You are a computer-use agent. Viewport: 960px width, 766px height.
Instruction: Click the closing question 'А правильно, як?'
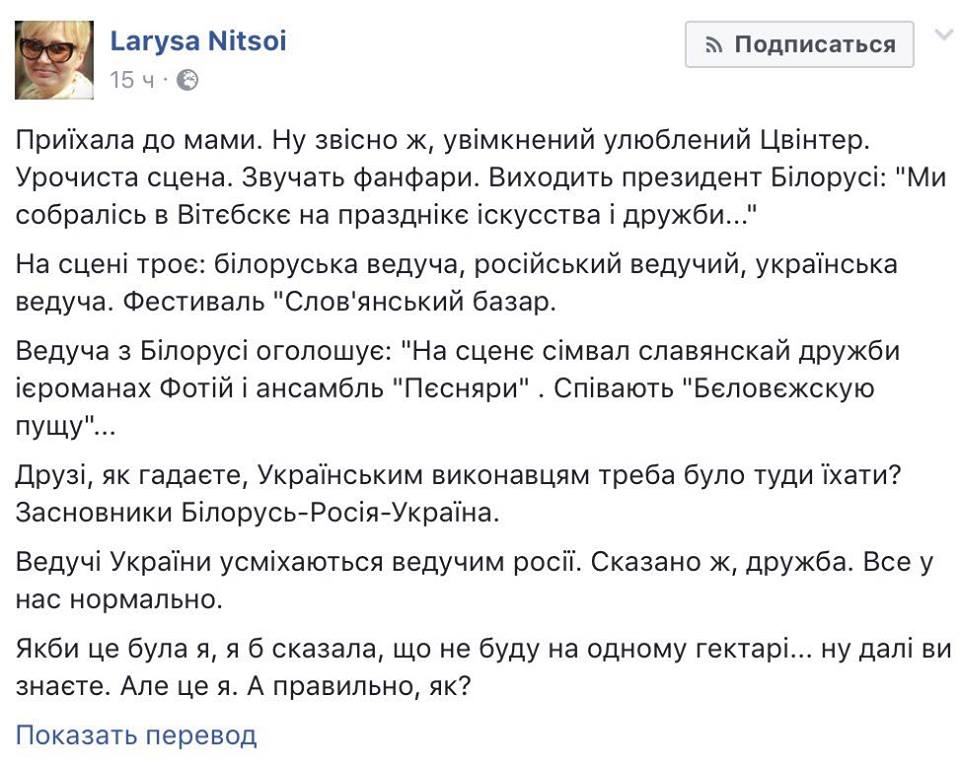coord(359,686)
